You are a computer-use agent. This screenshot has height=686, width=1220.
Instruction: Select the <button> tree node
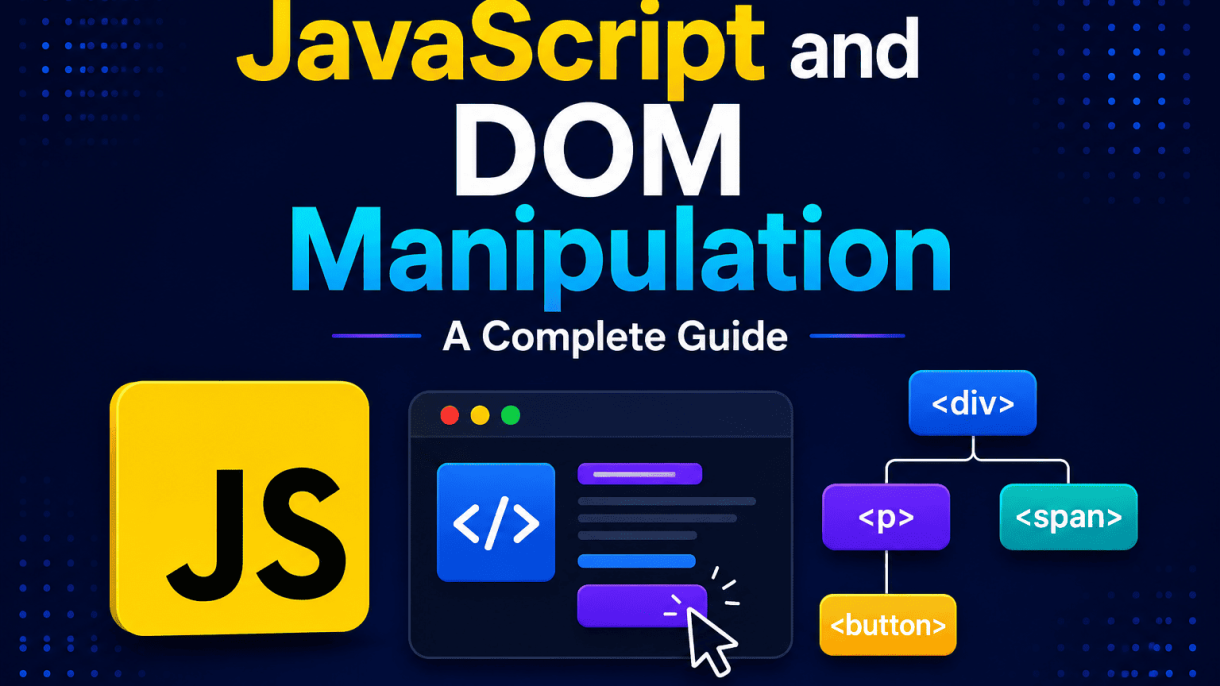[888, 625]
